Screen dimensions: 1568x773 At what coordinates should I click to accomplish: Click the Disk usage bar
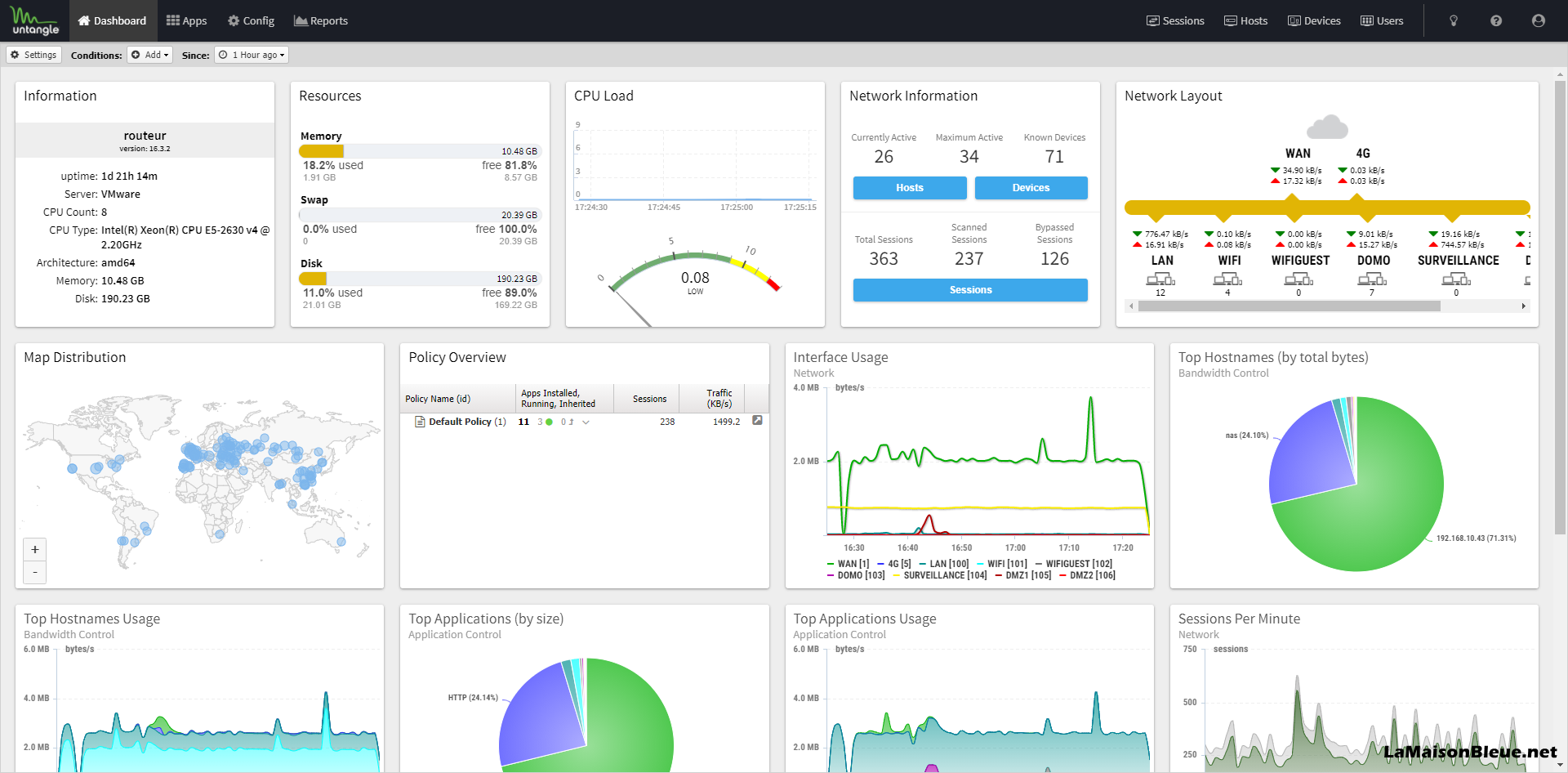pyautogui.click(x=420, y=279)
